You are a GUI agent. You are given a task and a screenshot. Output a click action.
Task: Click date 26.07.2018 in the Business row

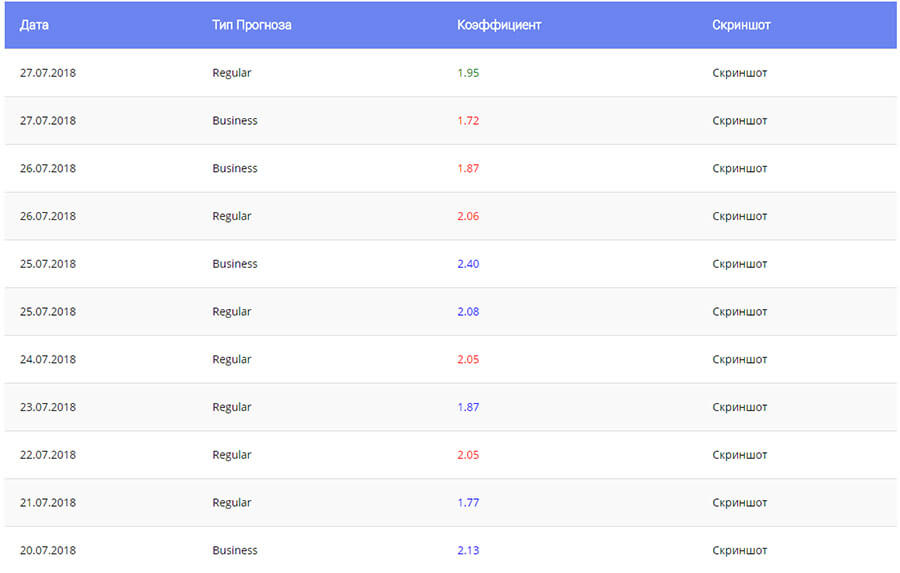[x=48, y=168]
